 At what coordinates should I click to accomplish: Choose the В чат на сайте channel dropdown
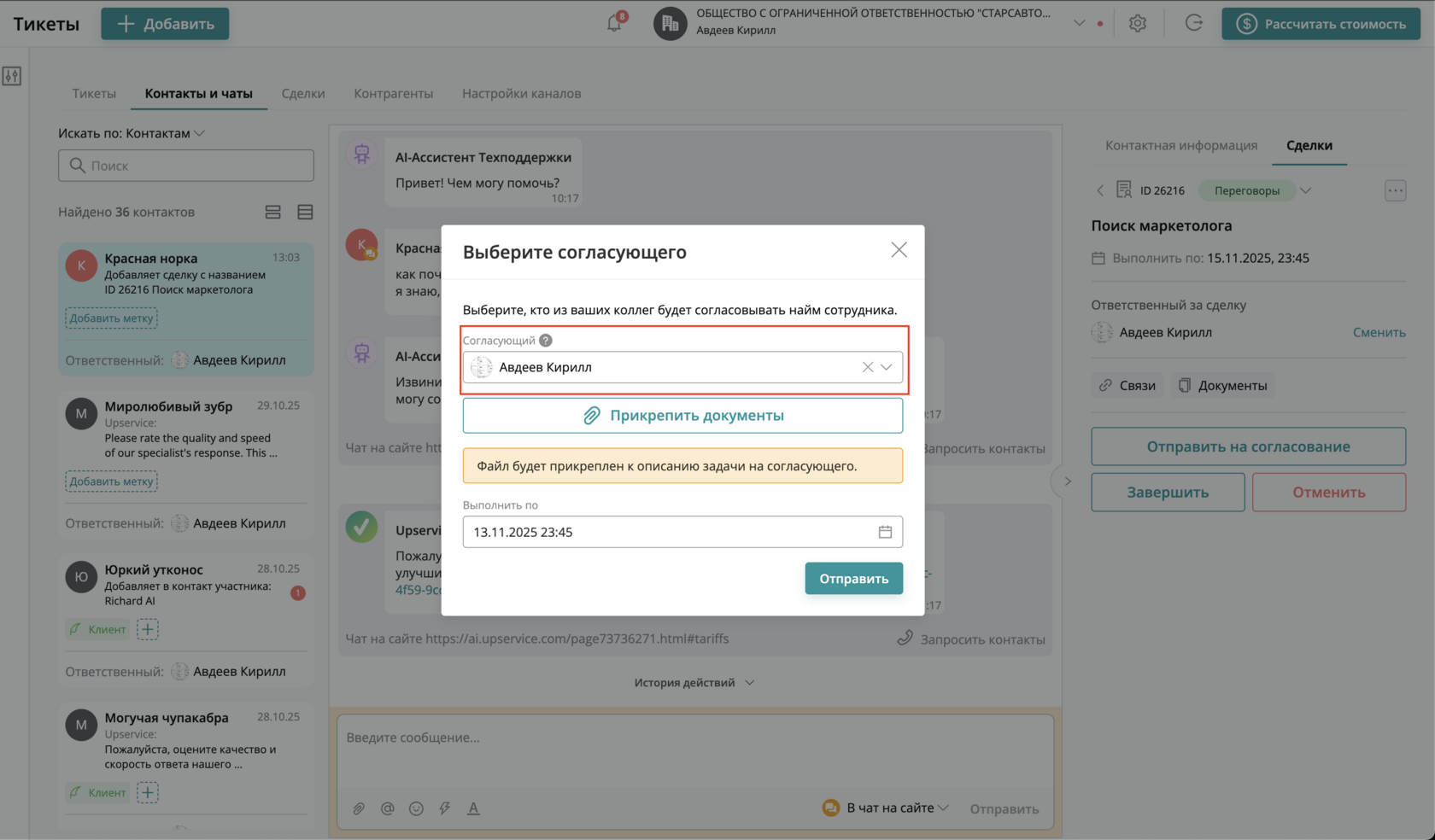[886, 808]
